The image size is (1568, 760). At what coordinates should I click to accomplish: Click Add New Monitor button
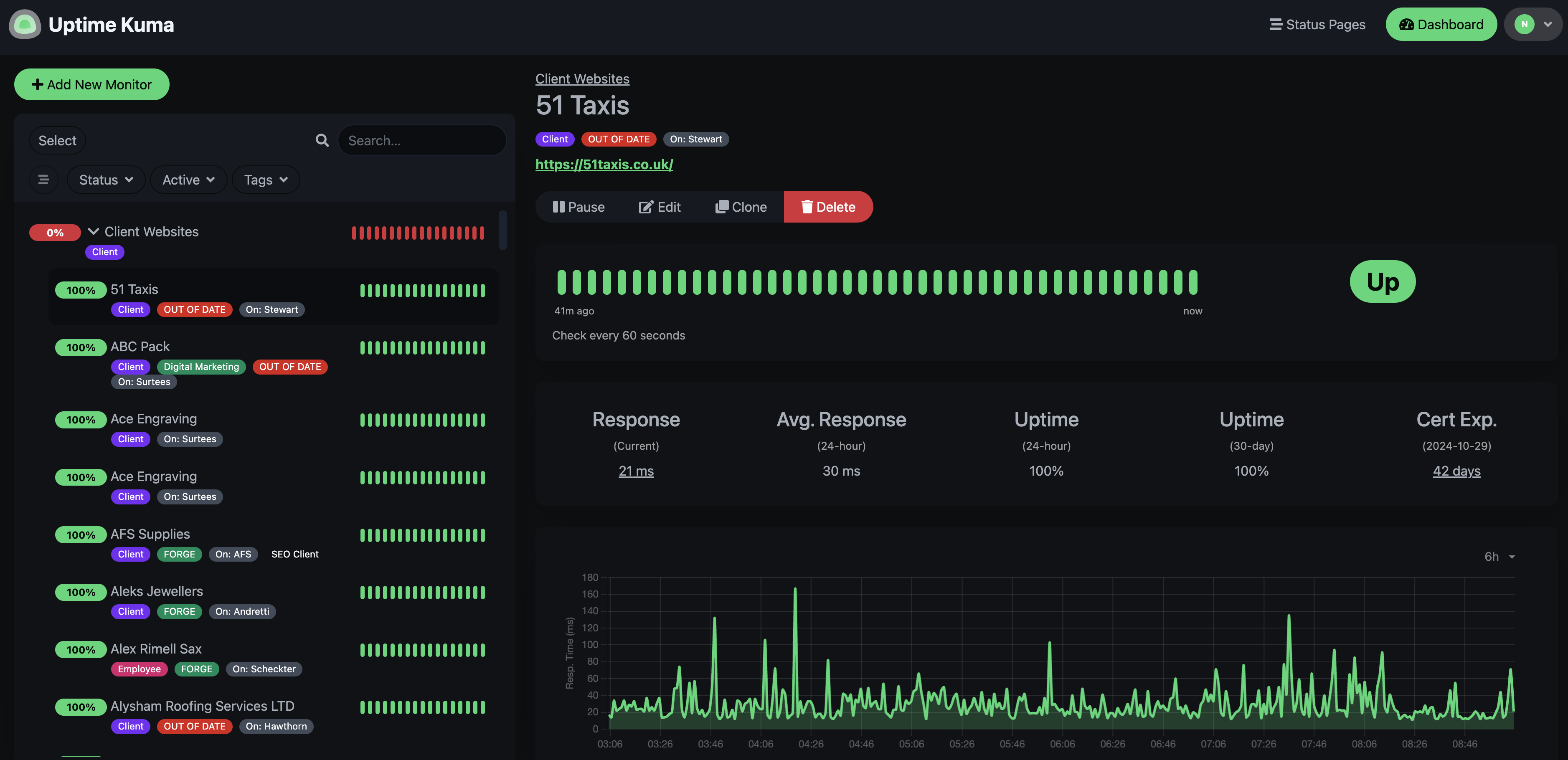point(92,85)
